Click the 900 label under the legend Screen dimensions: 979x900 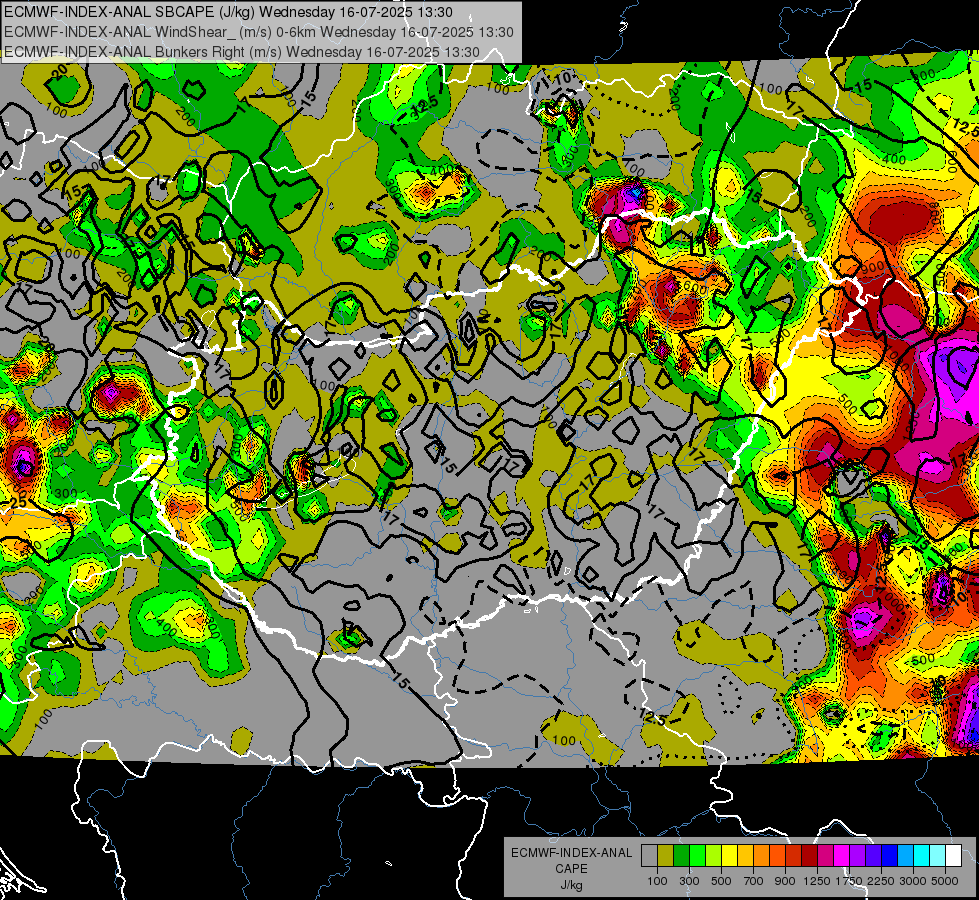(x=785, y=881)
